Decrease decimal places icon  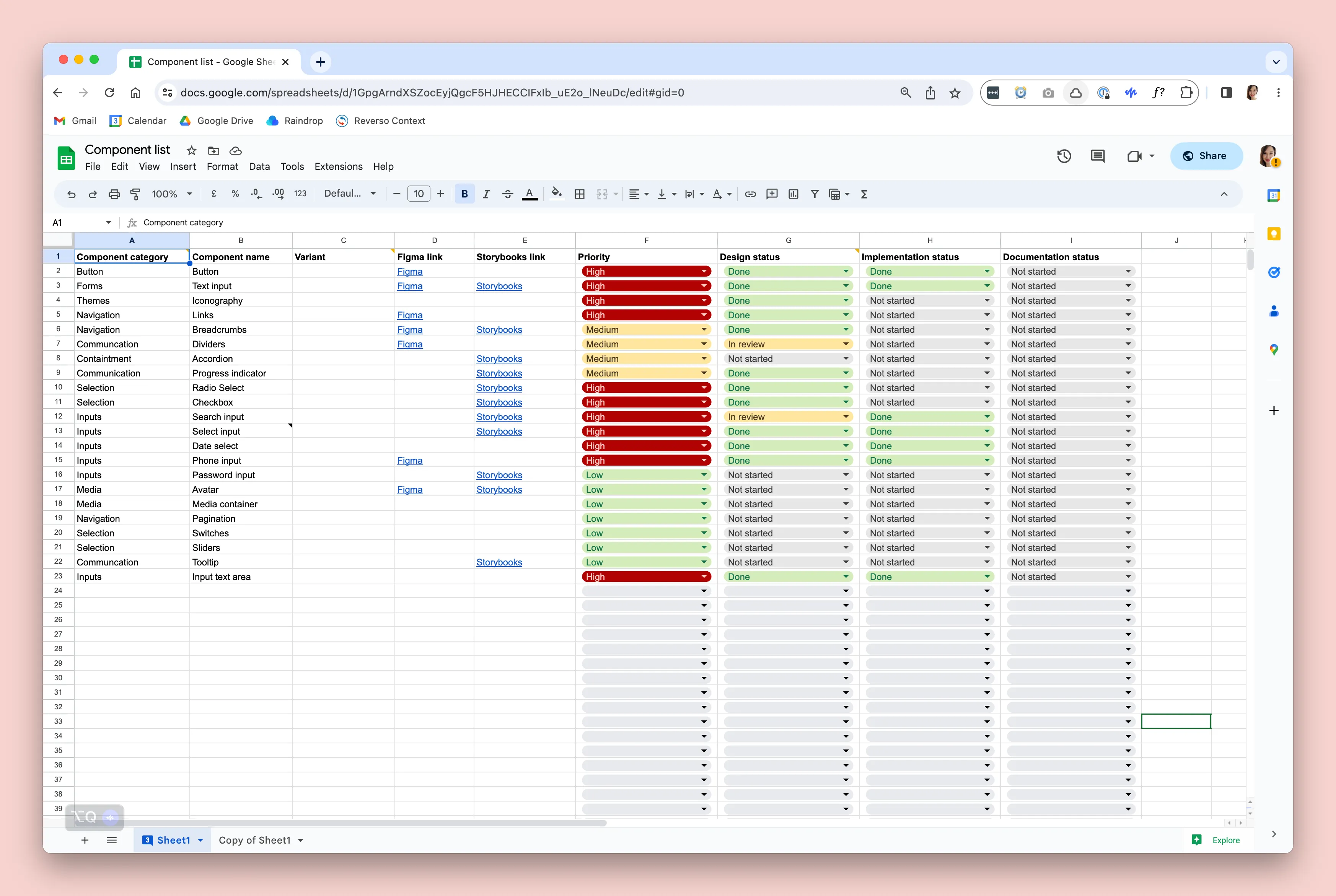(x=257, y=194)
